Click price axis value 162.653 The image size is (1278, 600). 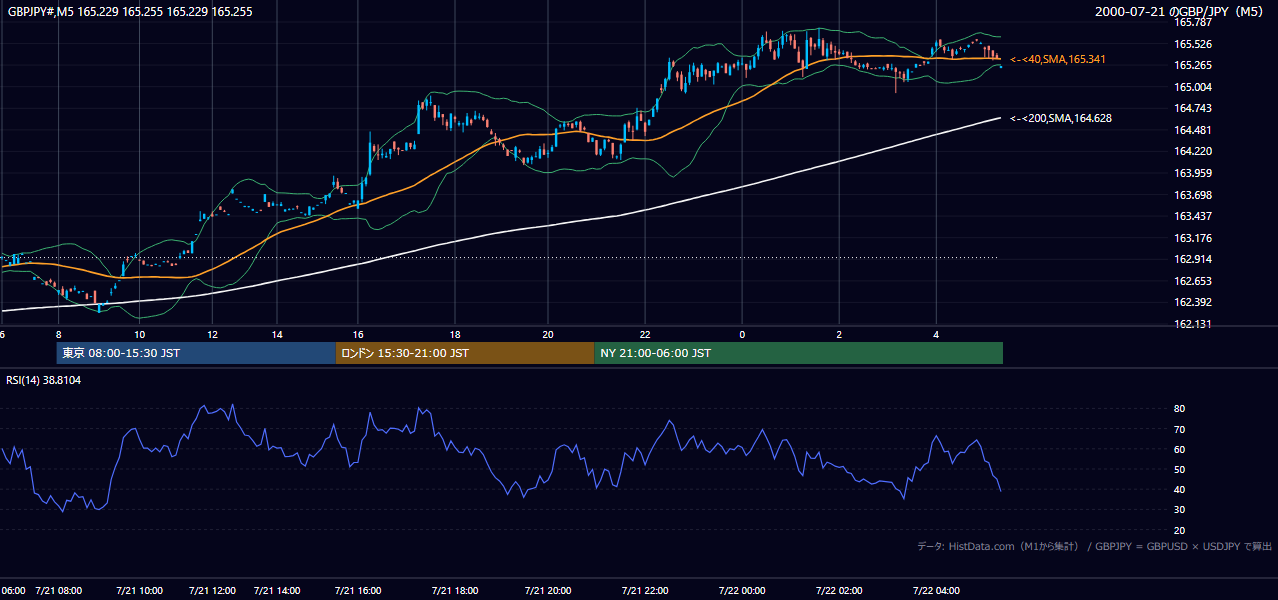[1193, 281]
